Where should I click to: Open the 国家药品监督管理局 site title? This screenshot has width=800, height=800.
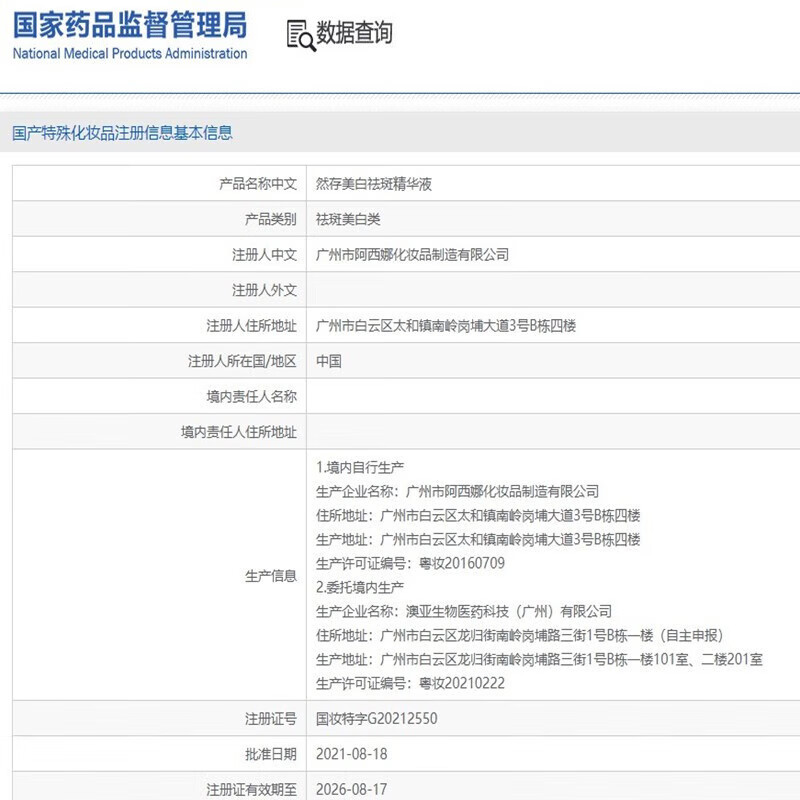point(130,24)
